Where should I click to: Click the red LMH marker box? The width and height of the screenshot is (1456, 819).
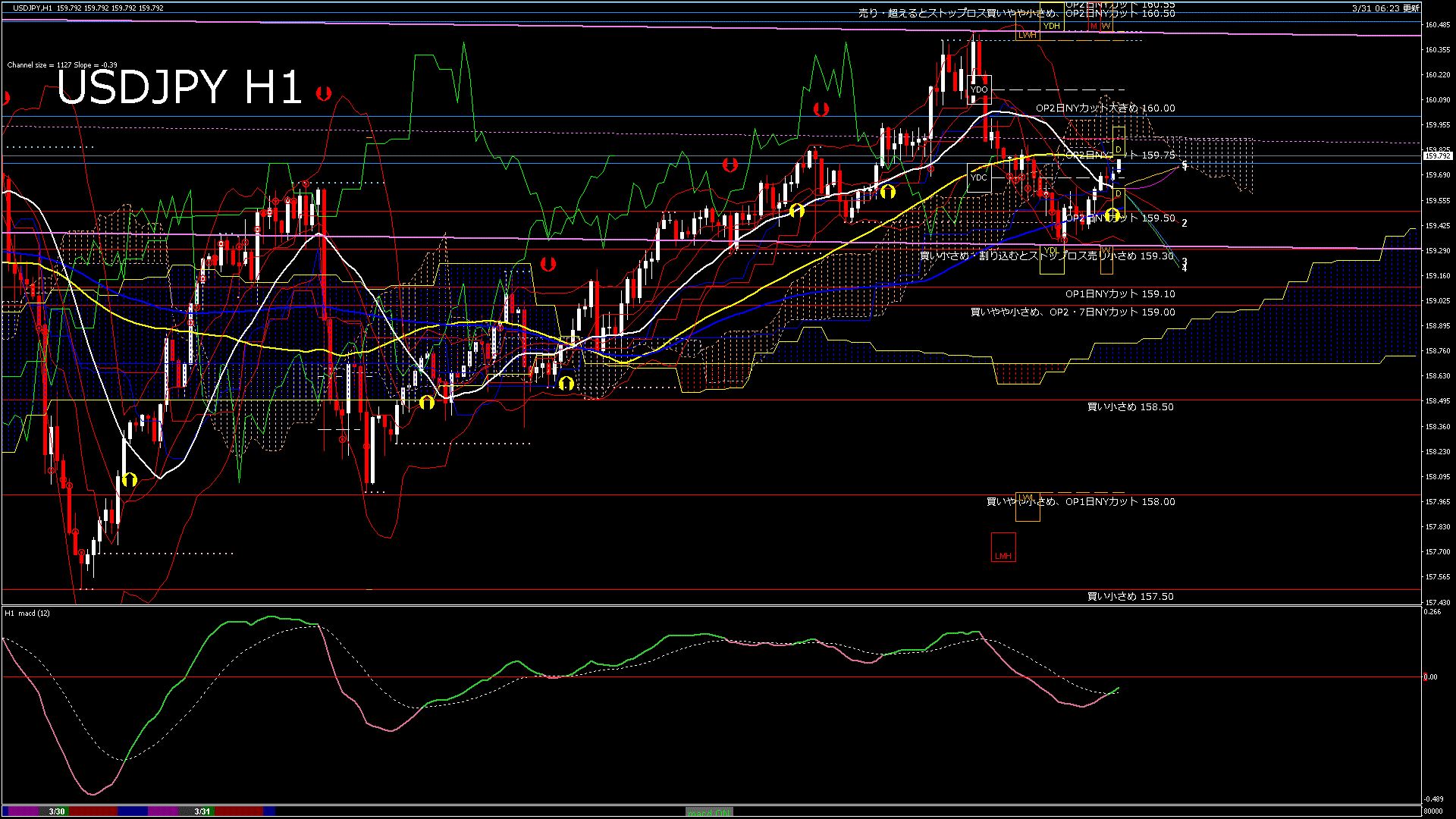(1003, 548)
